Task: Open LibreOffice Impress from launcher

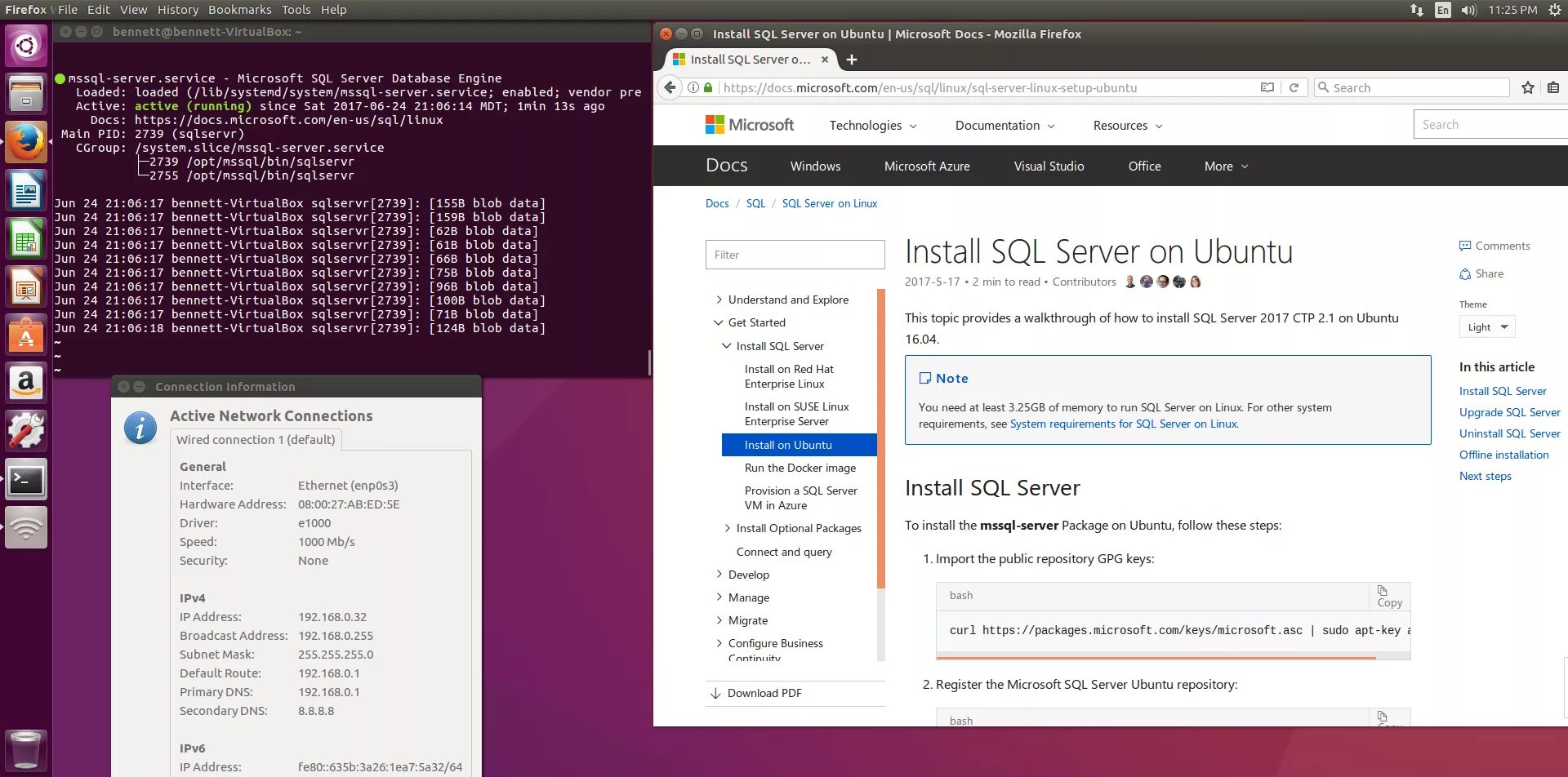Action: tap(26, 286)
